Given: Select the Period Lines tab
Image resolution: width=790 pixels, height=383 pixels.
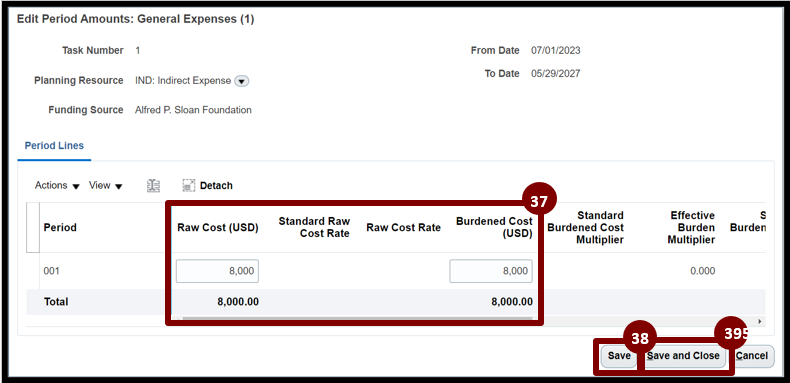Looking at the screenshot, I should [x=54, y=146].
